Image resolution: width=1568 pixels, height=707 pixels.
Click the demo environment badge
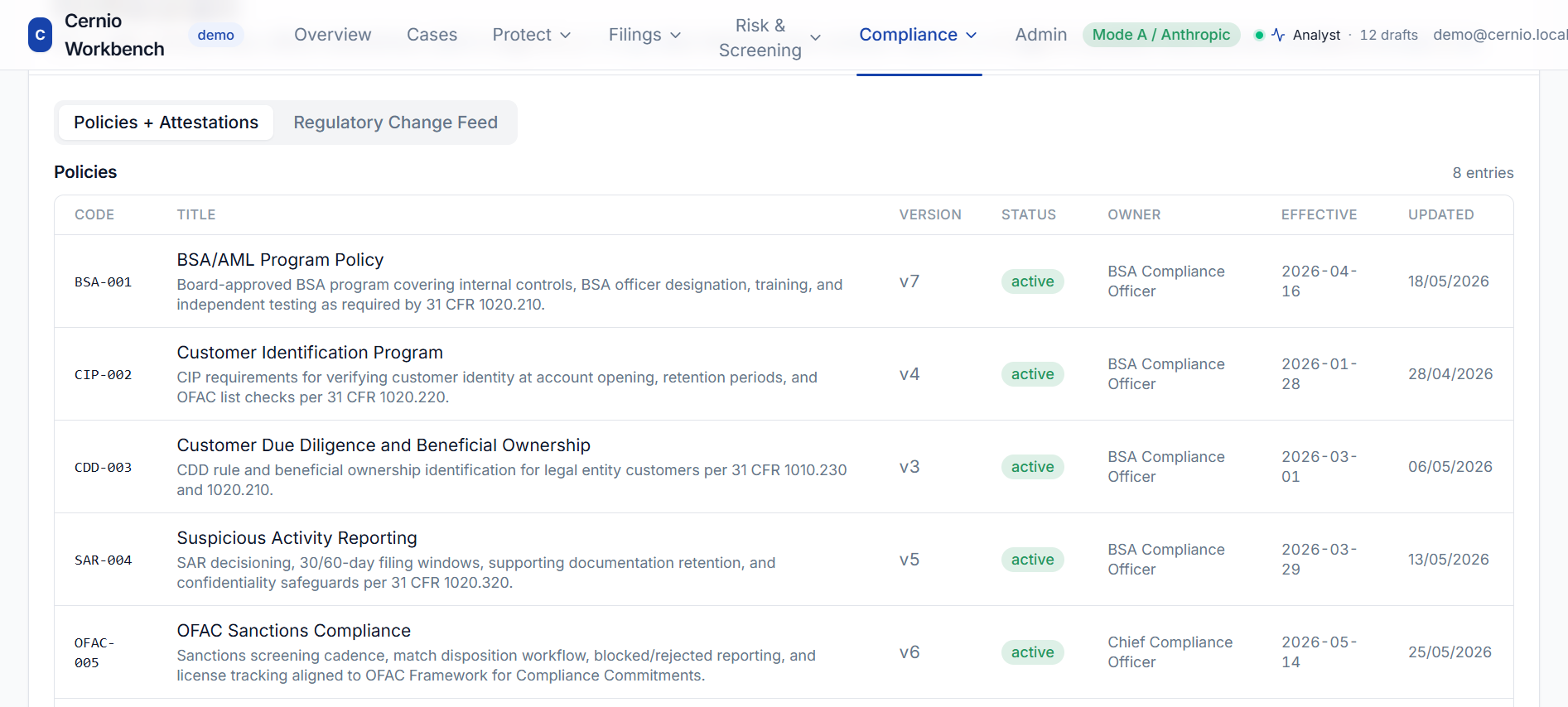(215, 35)
